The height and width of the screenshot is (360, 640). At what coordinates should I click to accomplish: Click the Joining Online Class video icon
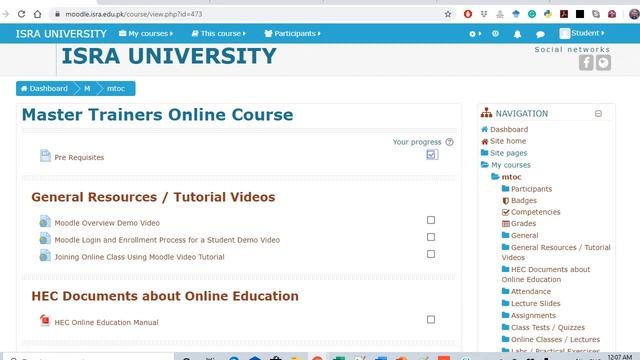point(45,256)
